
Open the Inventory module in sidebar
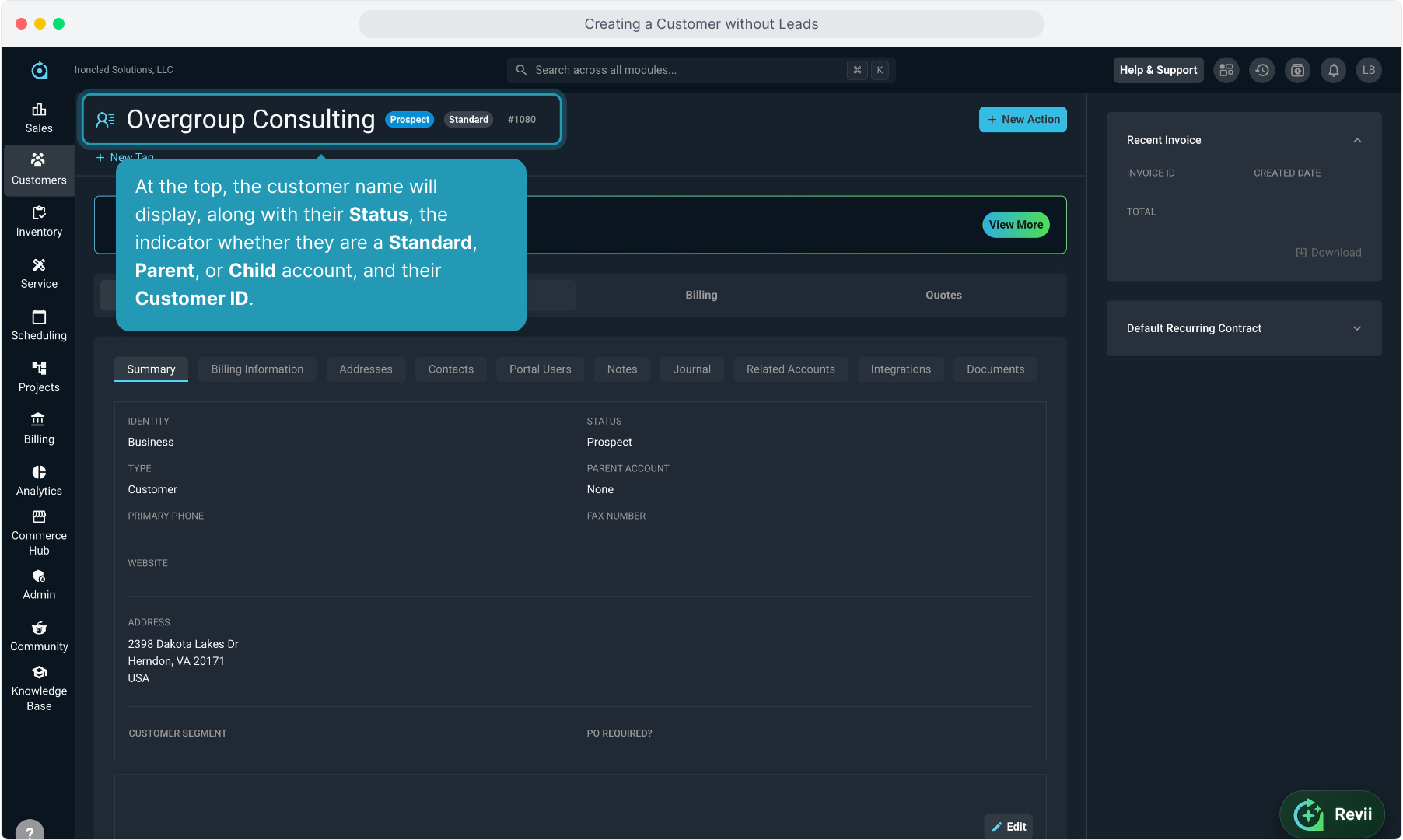pyautogui.click(x=39, y=222)
